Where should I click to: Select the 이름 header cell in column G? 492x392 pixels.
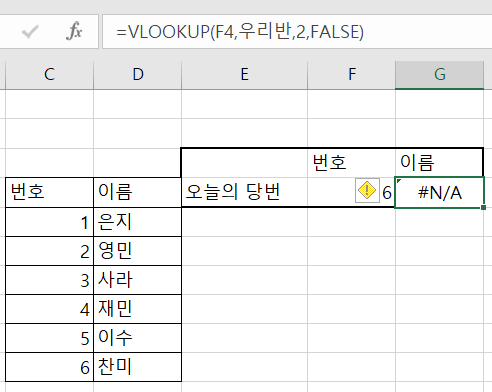pos(439,163)
